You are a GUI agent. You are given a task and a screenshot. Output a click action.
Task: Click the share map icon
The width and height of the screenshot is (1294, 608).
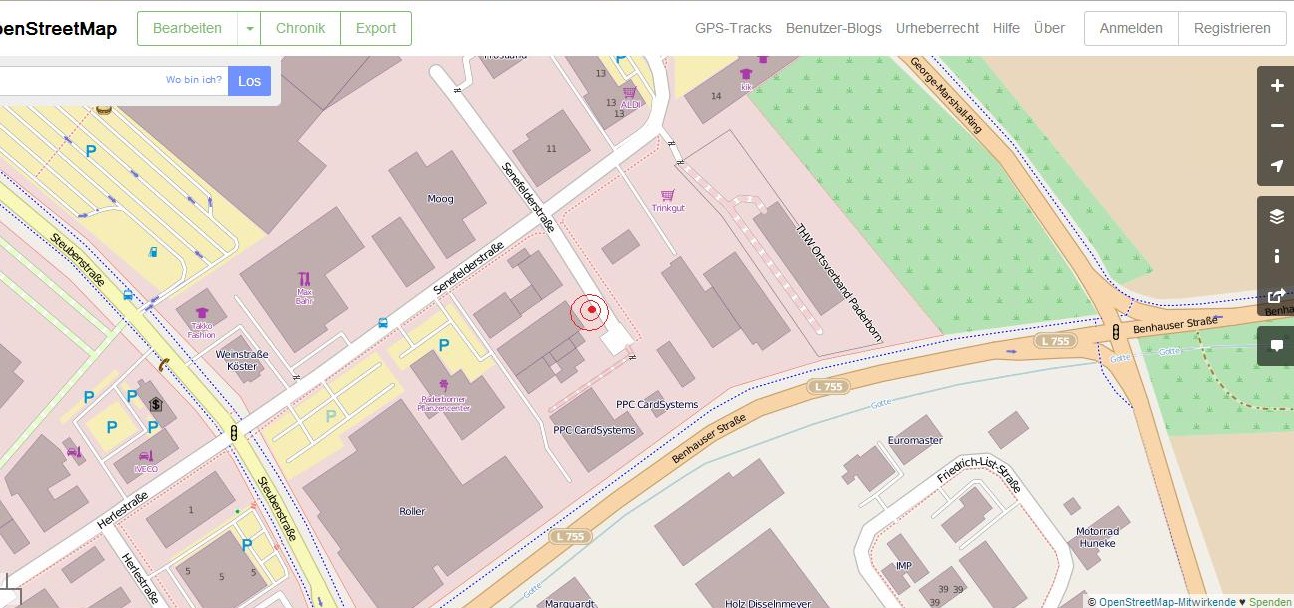[1276, 296]
